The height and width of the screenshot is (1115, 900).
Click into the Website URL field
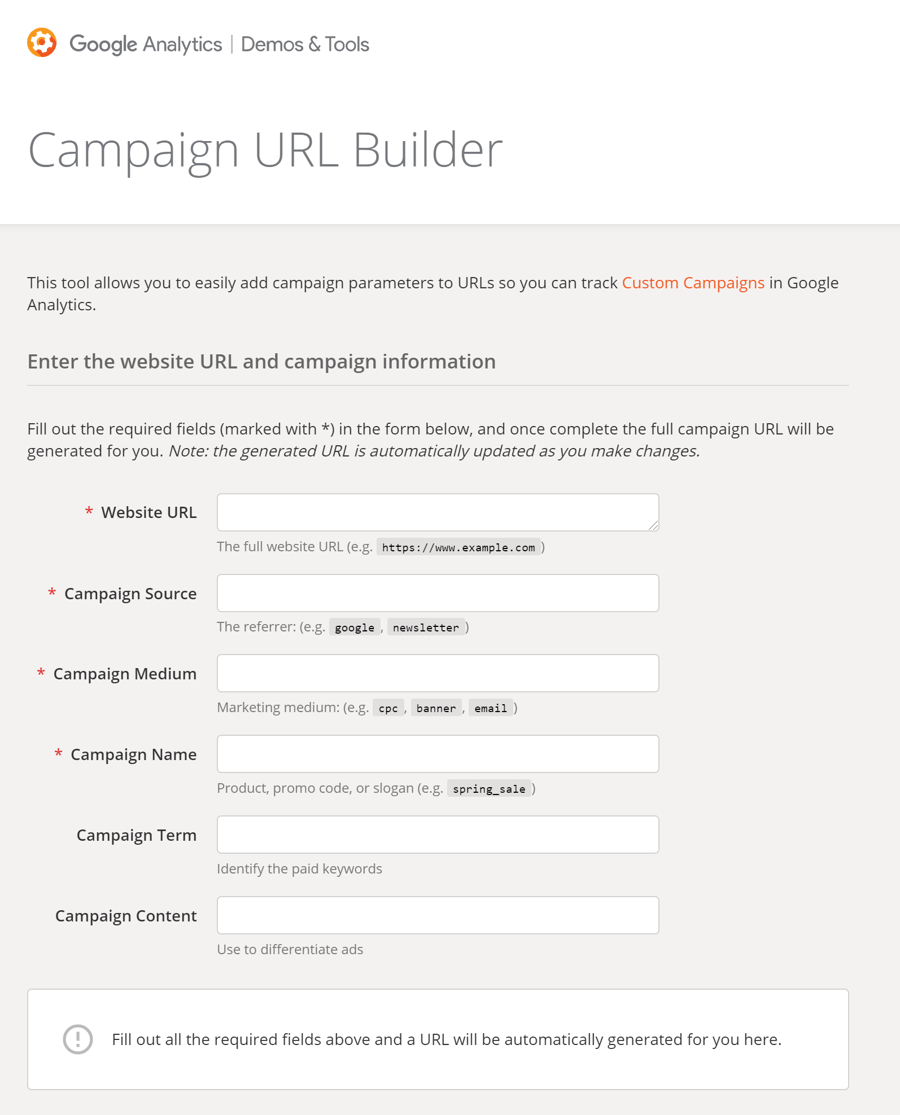pyautogui.click(x=437, y=511)
